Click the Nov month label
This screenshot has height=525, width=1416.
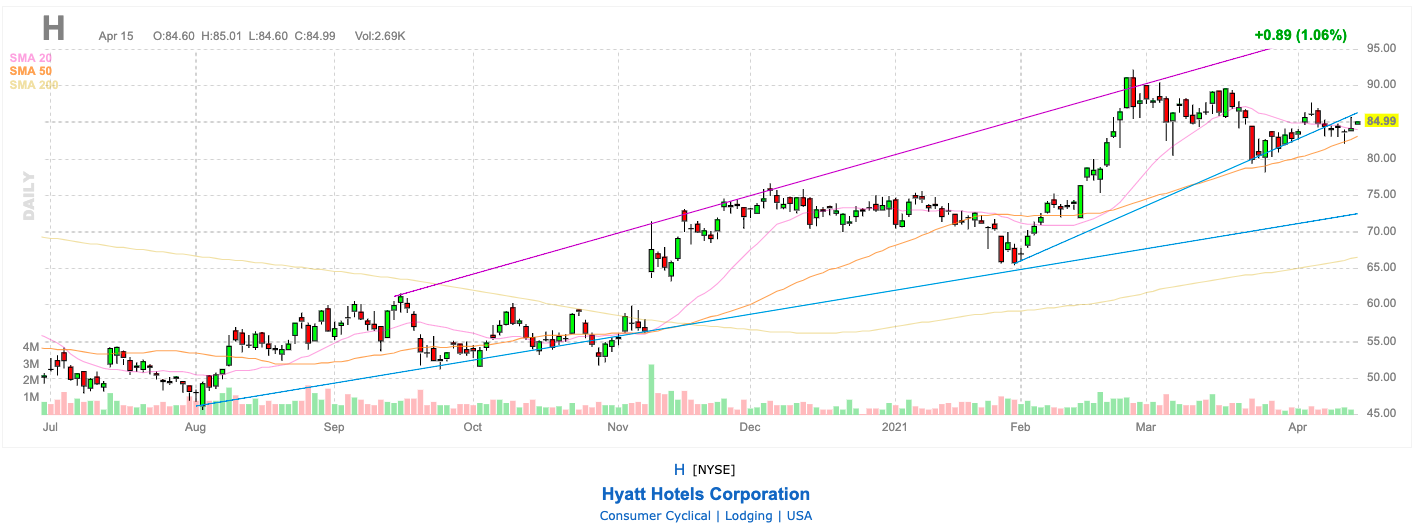(617, 428)
